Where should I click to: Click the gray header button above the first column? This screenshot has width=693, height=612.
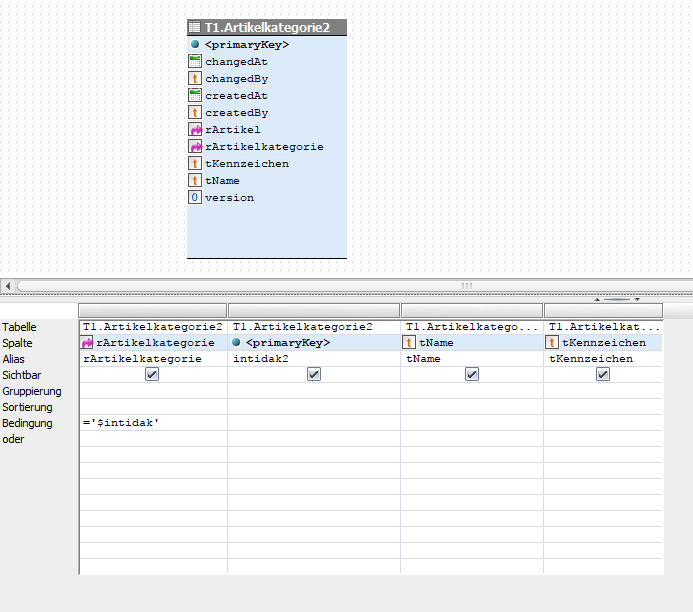(152, 311)
